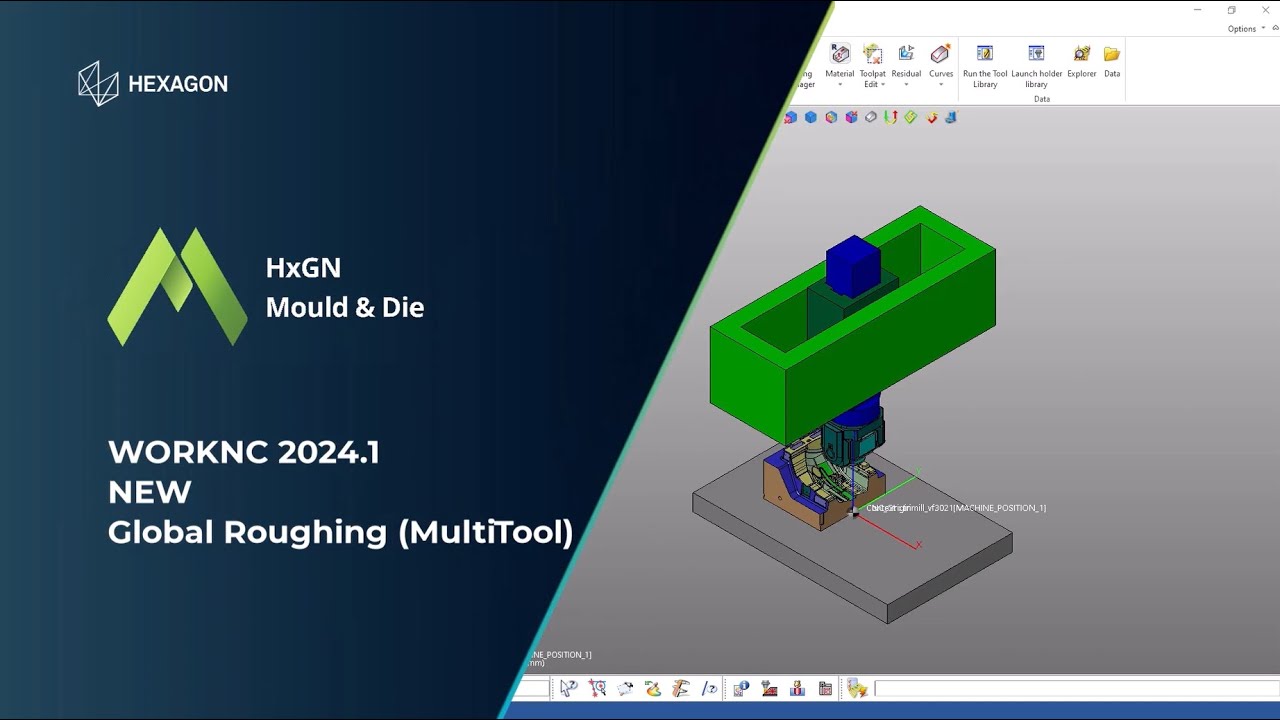This screenshot has height=720, width=1280.
Task: Open the Options dropdown menu
Action: (1246, 29)
